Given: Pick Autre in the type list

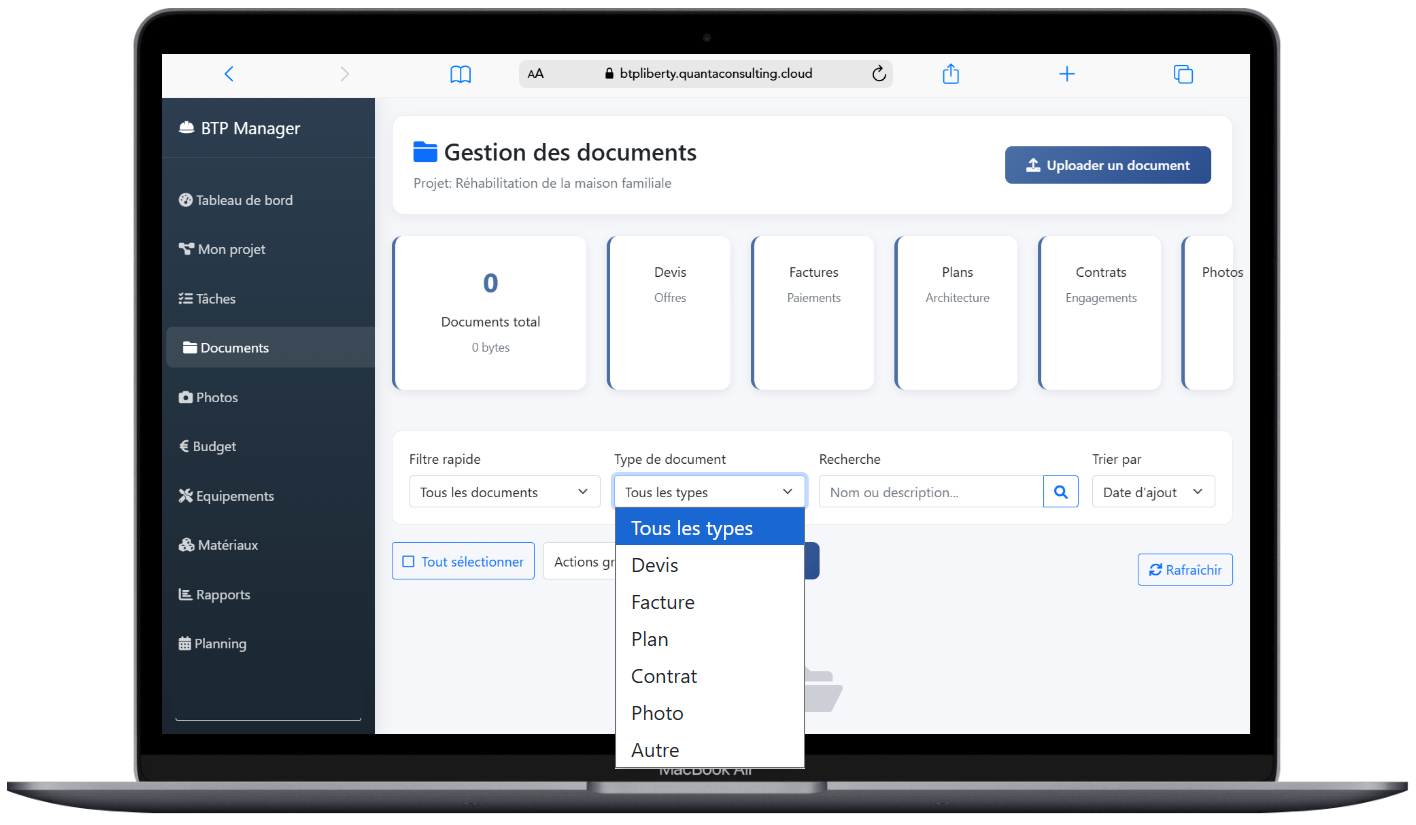Looking at the screenshot, I should [x=655, y=750].
